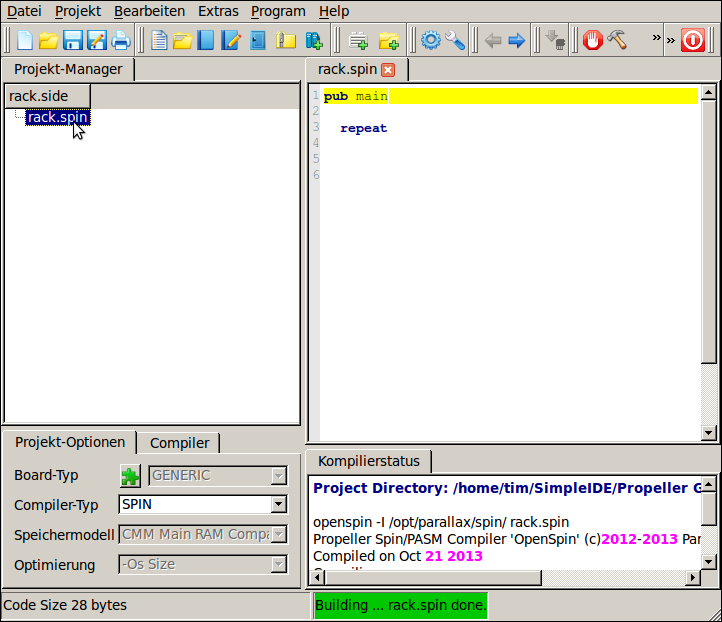
Task: Expand the Optimierung -Os Size dropdown
Action: 278,565
